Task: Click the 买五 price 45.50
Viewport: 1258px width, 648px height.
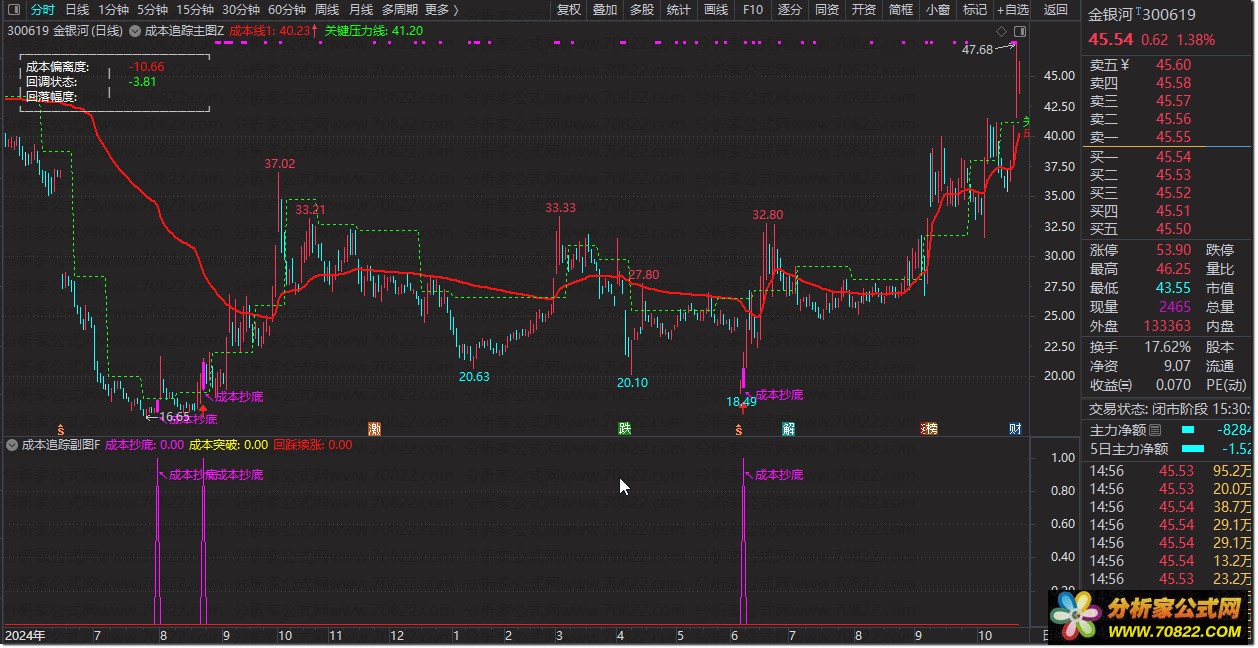Action: [1174, 229]
